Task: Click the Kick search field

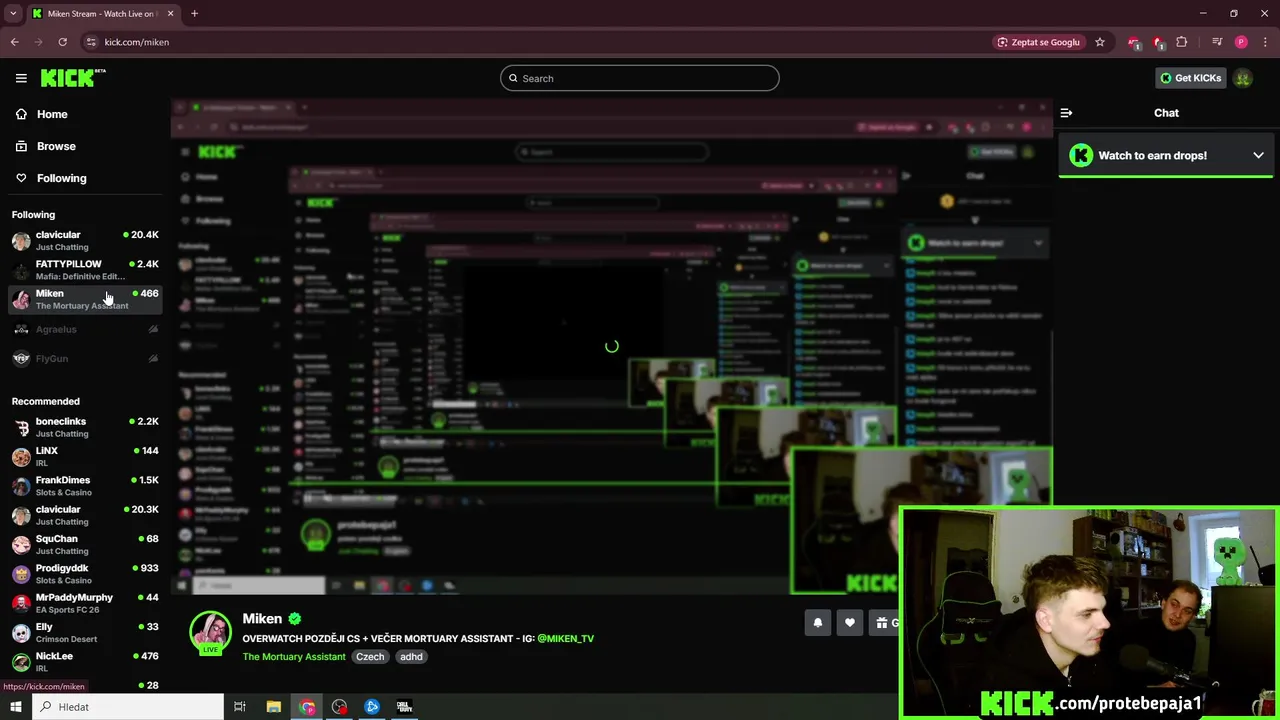Action: (x=640, y=78)
